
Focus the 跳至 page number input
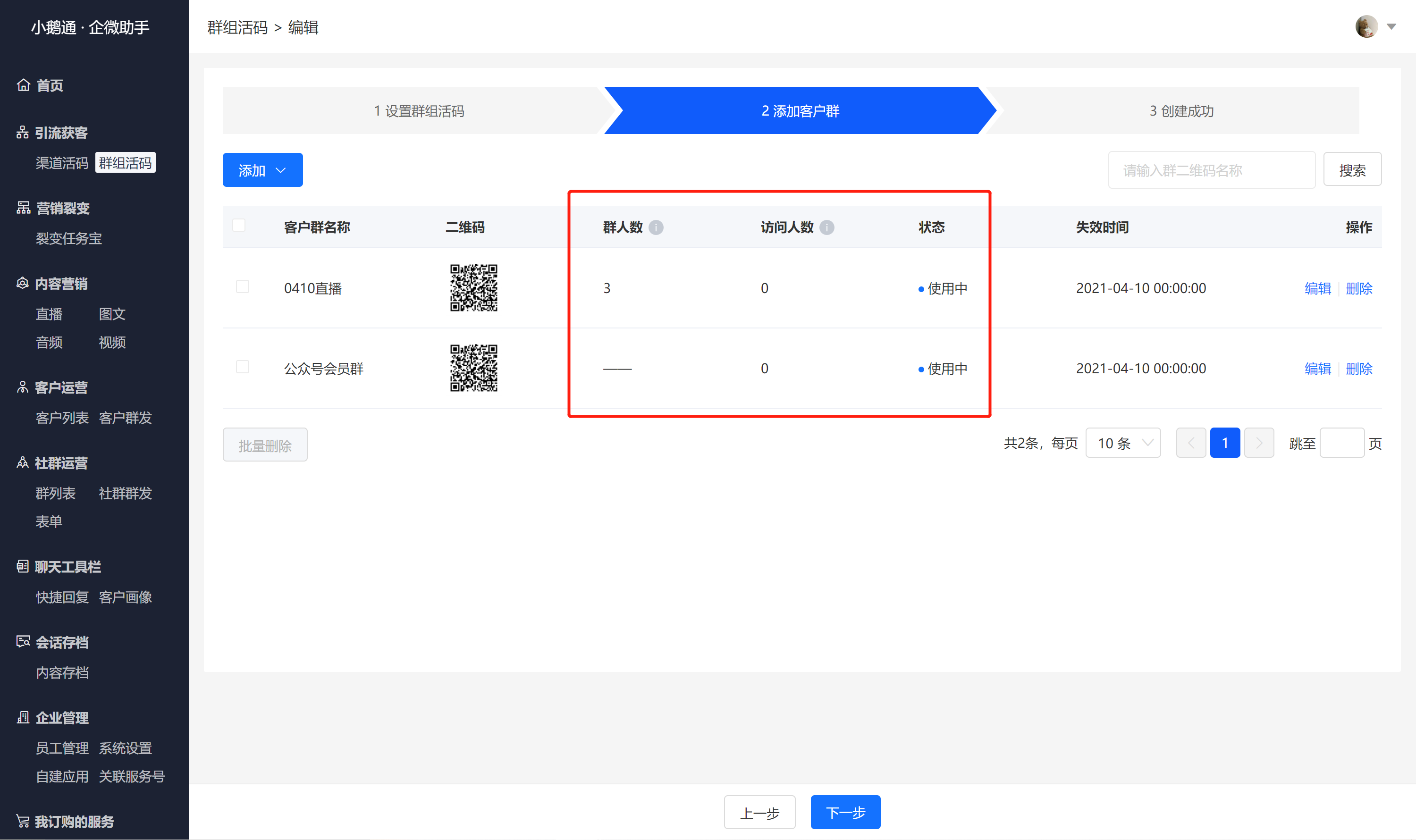point(1341,443)
